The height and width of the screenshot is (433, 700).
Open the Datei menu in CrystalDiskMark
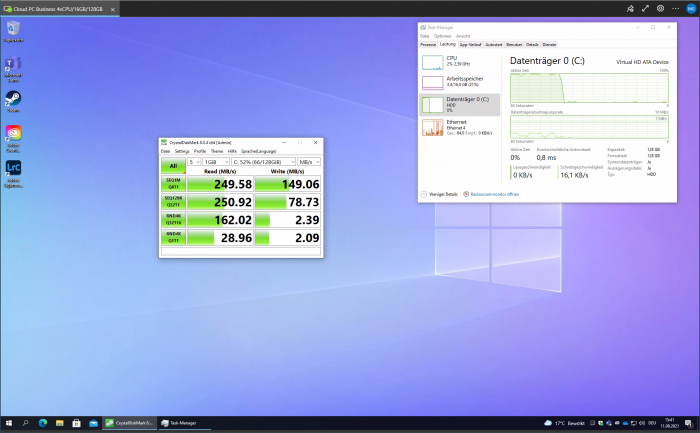coord(165,151)
